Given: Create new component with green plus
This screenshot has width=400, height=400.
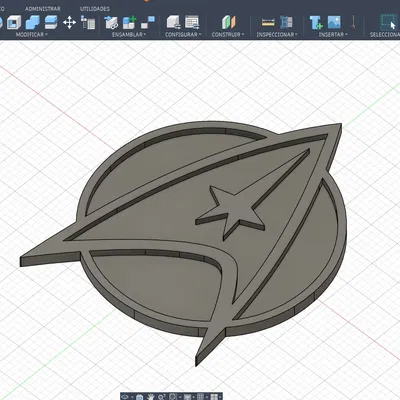Looking at the screenshot, I should pos(129,23).
